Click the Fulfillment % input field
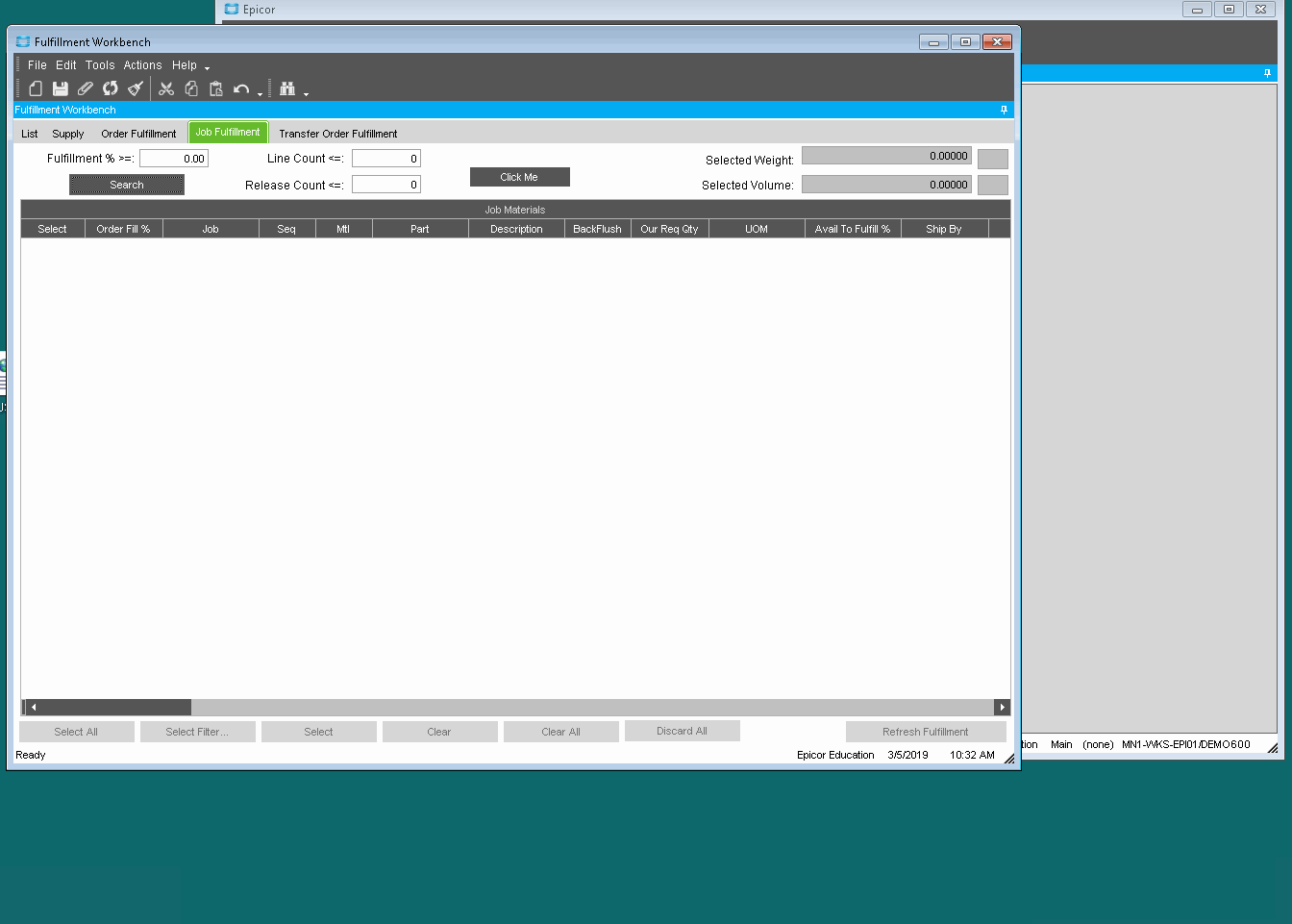Image resolution: width=1292 pixels, height=924 pixels. pyautogui.click(x=174, y=159)
